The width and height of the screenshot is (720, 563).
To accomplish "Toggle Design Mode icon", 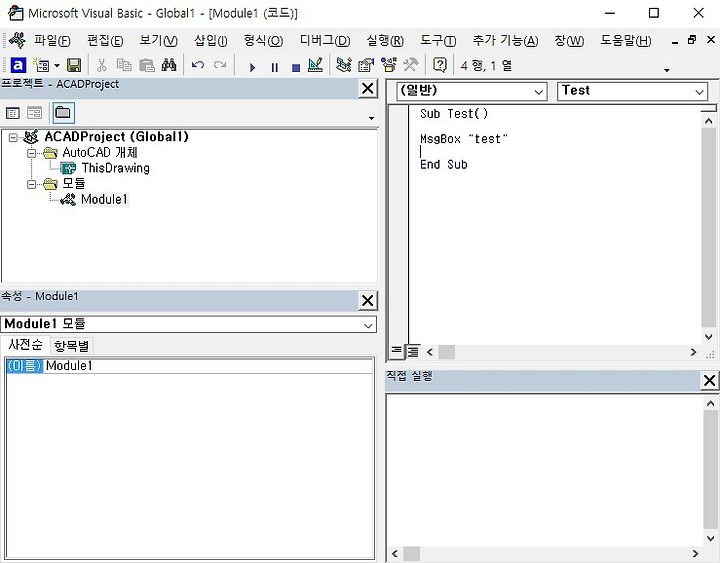I will pyautogui.click(x=316, y=66).
